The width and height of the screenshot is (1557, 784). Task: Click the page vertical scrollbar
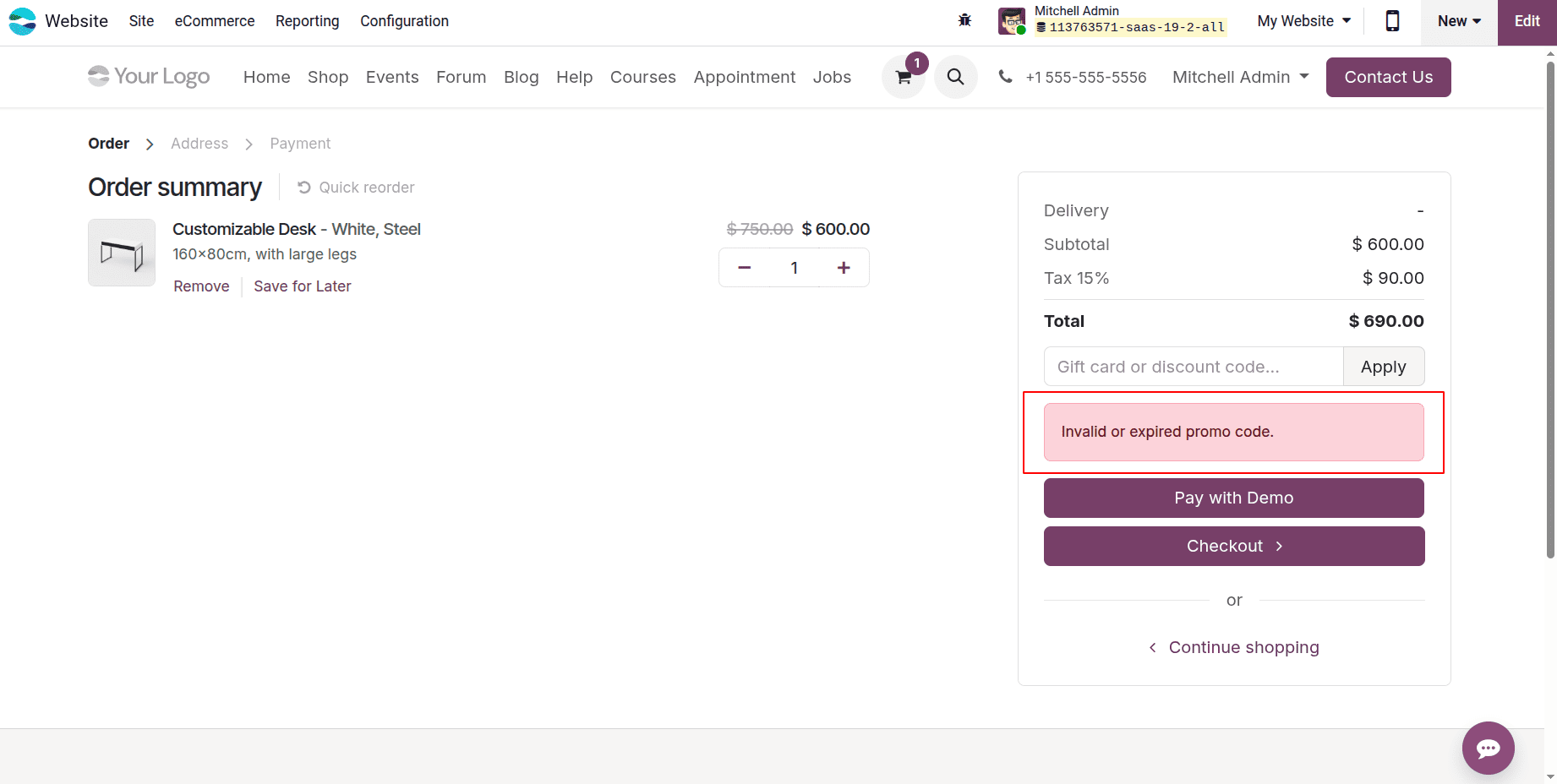pyautogui.click(x=1550, y=310)
